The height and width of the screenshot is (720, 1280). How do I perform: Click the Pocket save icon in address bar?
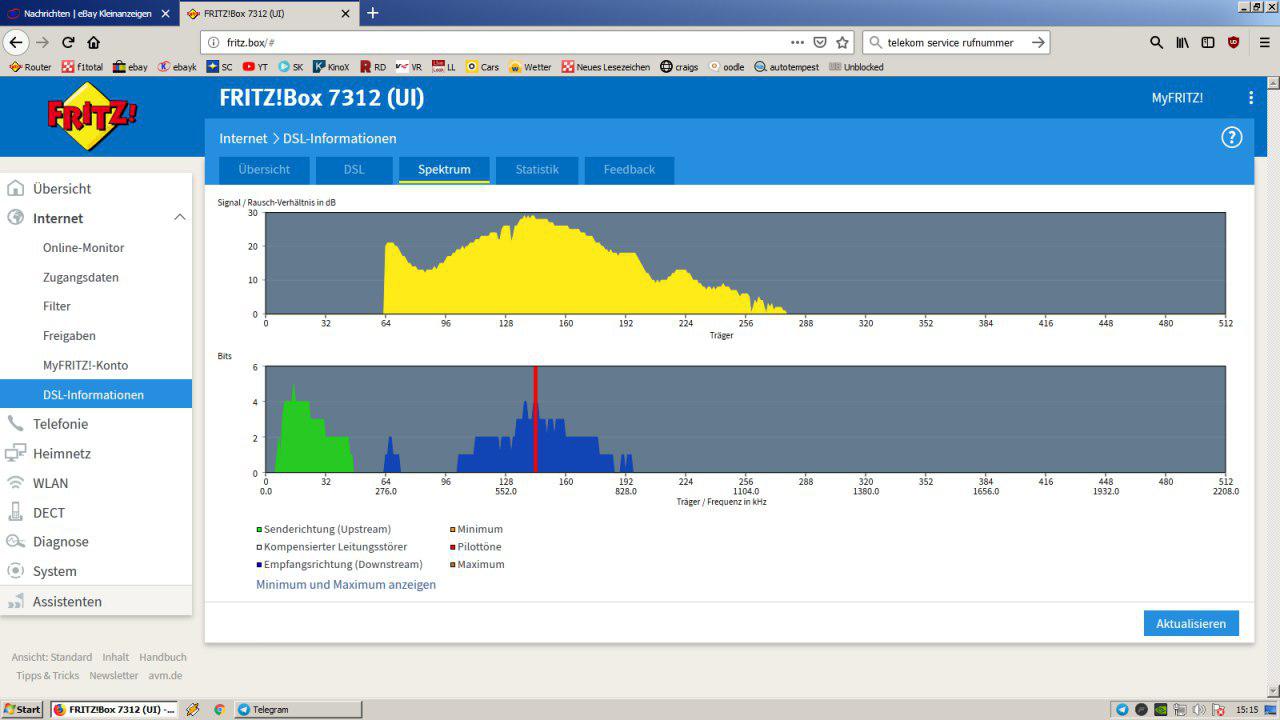(x=820, y=42)
